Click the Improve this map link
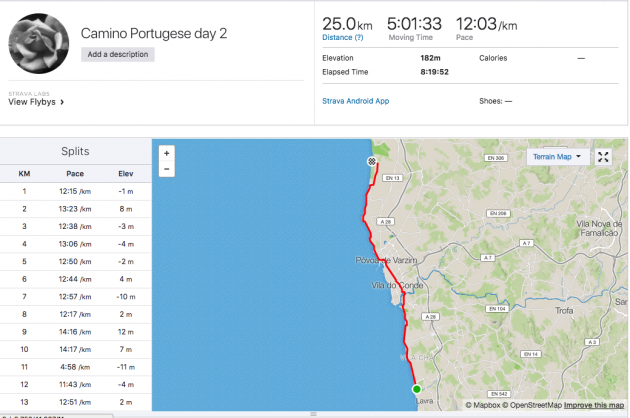This screenshot has height=418, width=630. click(x=594, y=405)
